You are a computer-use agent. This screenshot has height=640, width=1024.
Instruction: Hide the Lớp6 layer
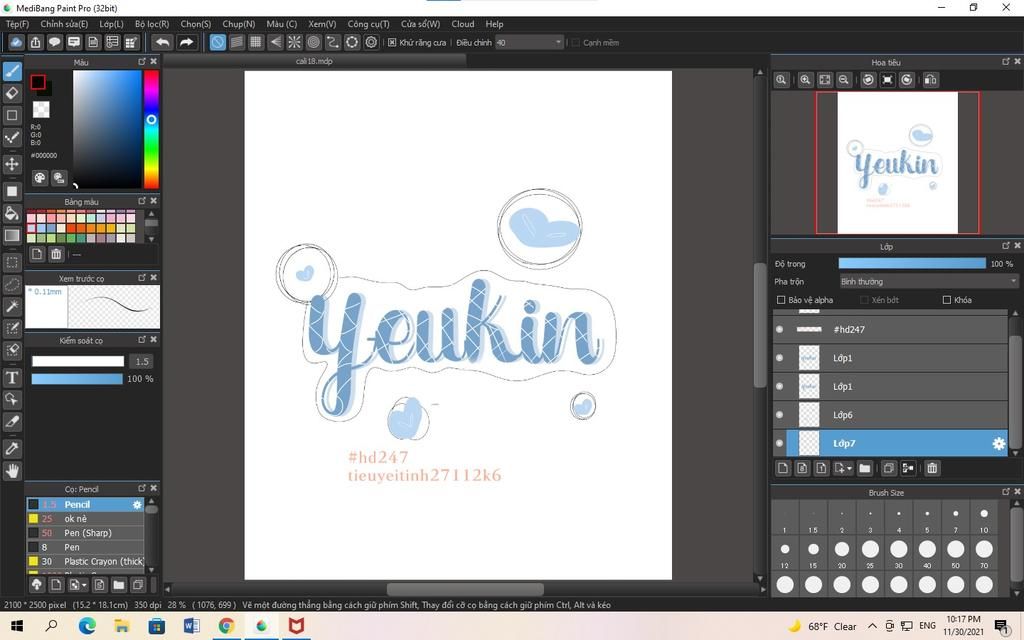[x=779, y=415]
